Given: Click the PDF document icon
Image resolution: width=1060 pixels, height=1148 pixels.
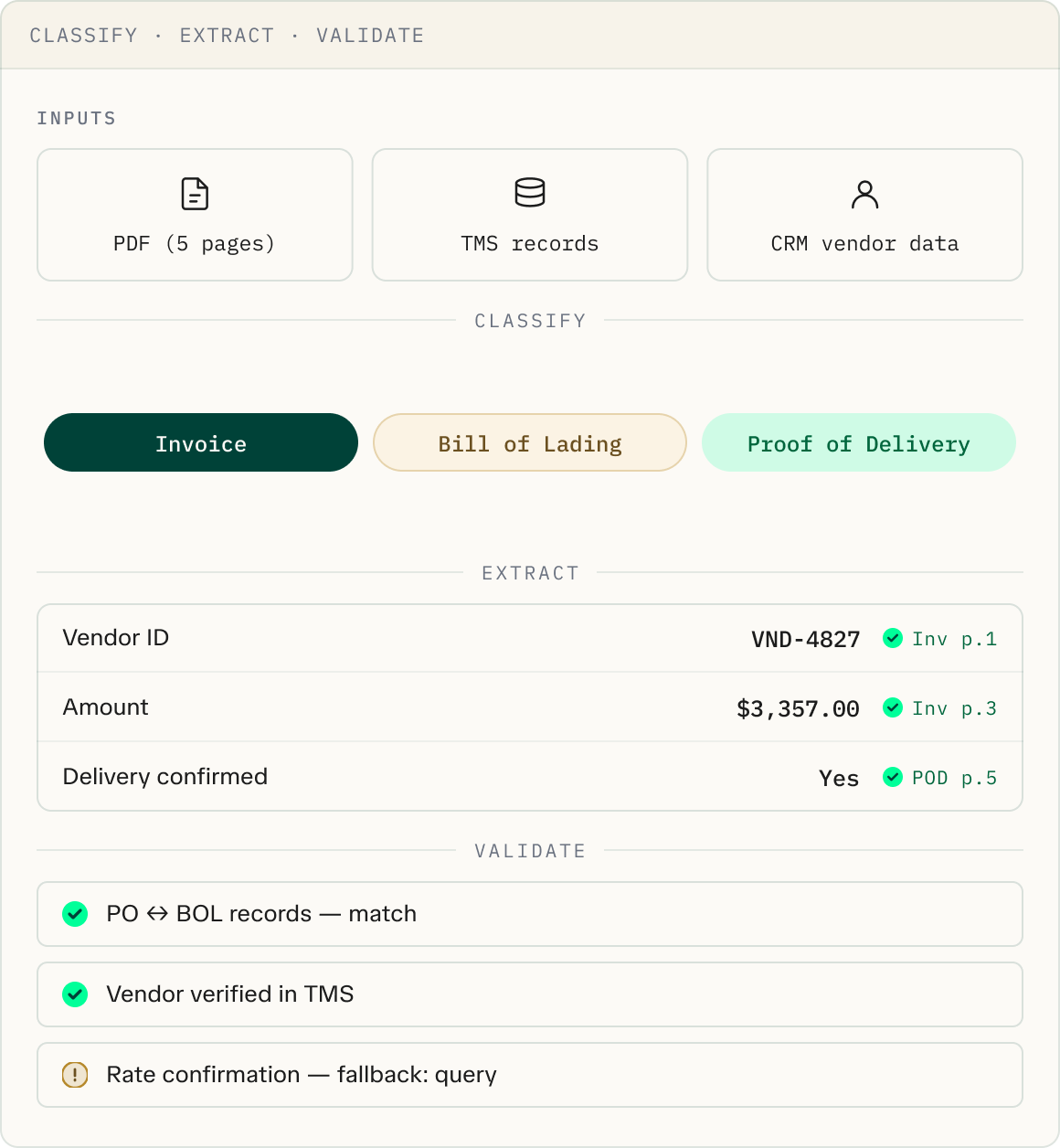Looking at the screenshot, I should point(195,194).
